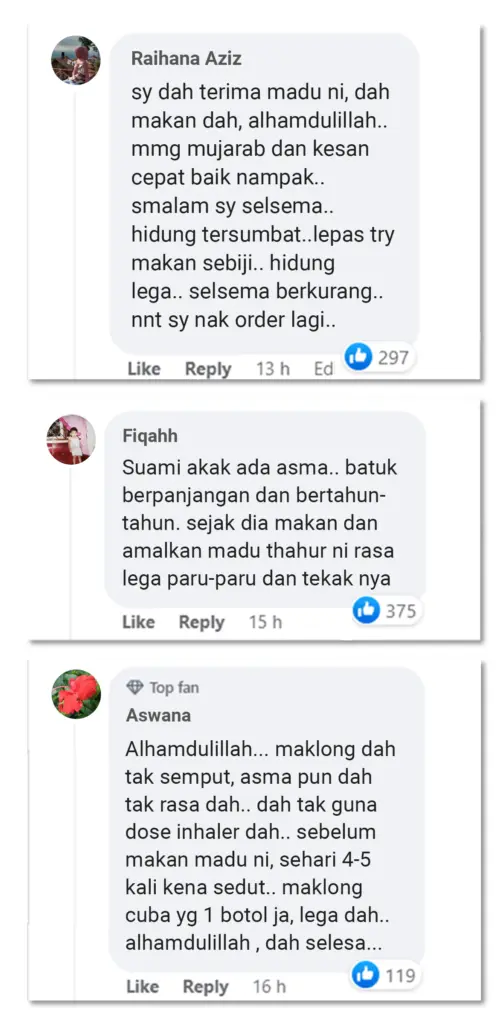Click the like reaction icon showing 375
504x1024 pixels.
click(366, 610)
